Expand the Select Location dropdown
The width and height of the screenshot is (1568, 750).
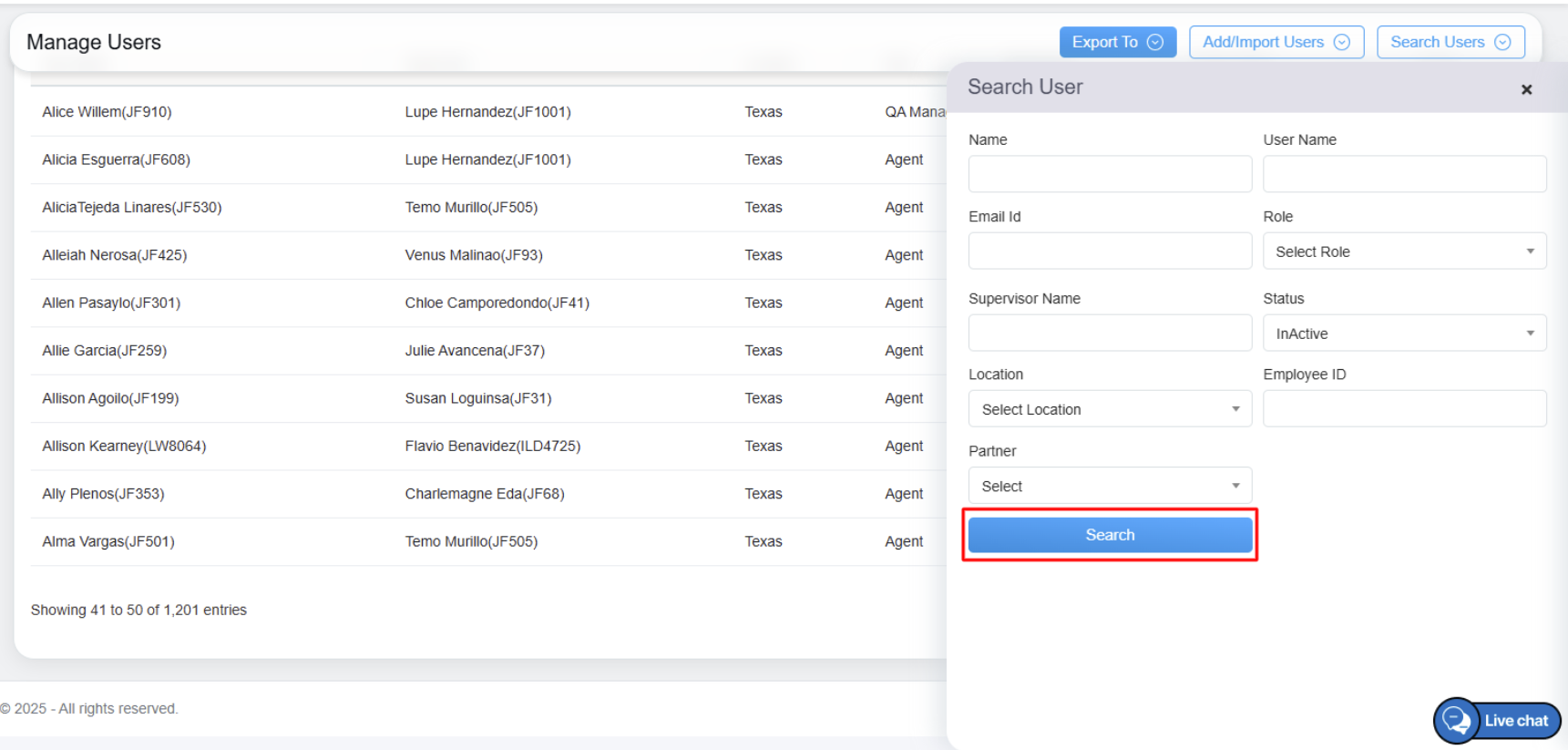click(1110, 409)
